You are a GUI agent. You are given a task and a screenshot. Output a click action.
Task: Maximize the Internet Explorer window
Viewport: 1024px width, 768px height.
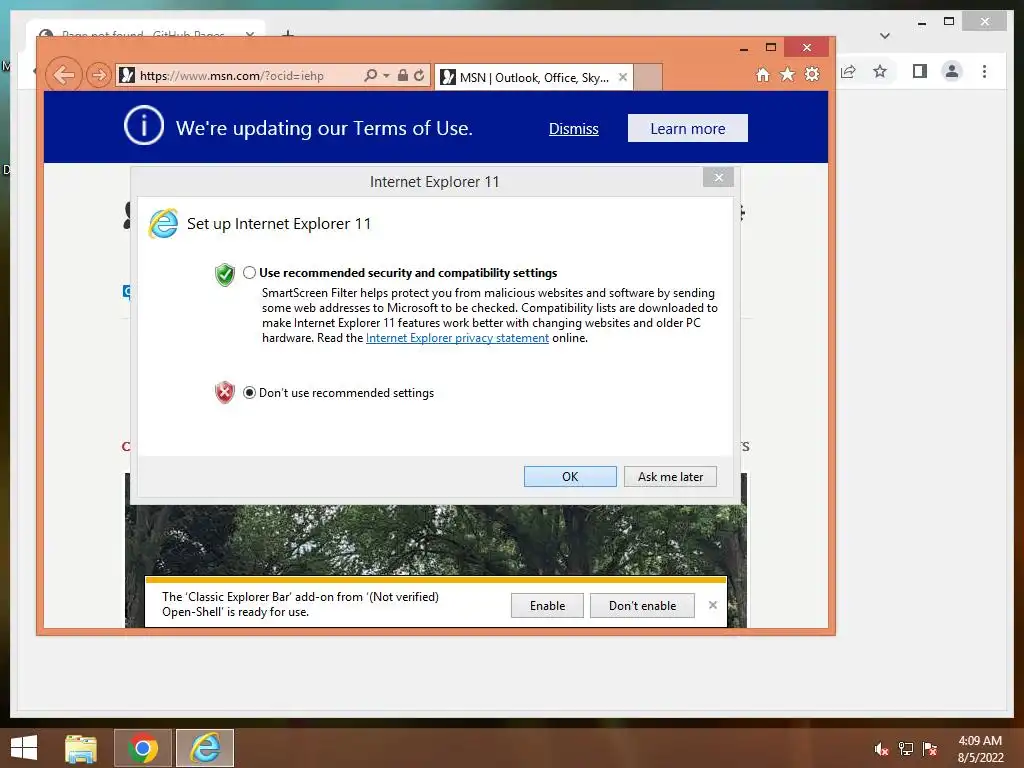pos(771,47)
